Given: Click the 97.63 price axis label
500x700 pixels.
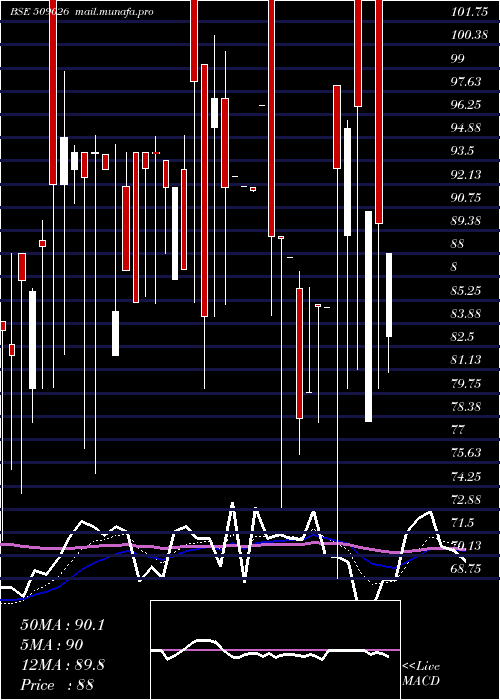Looking at the screenshot, I should [466, 82].
